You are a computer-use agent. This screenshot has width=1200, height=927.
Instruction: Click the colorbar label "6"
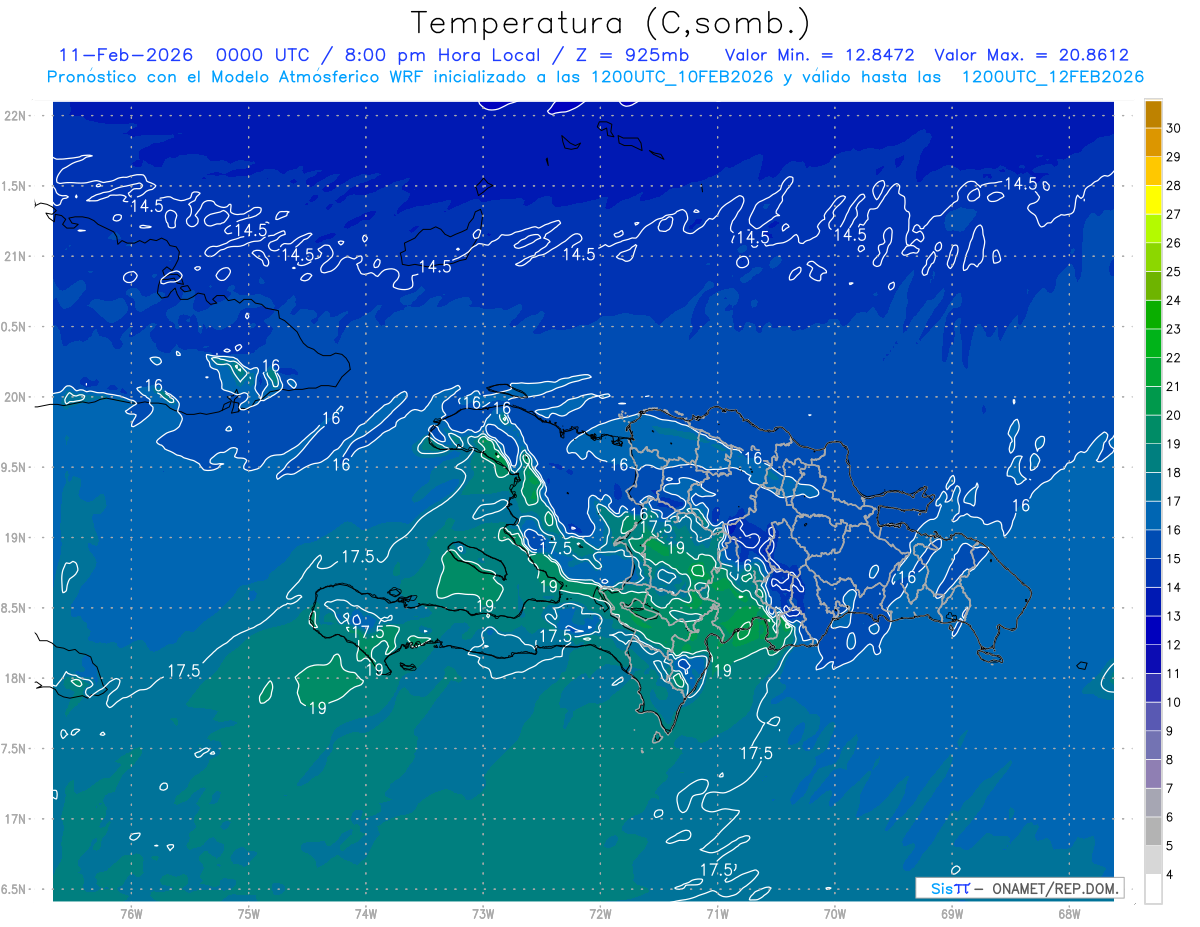pyautogui.click(x=1170, y=818)
